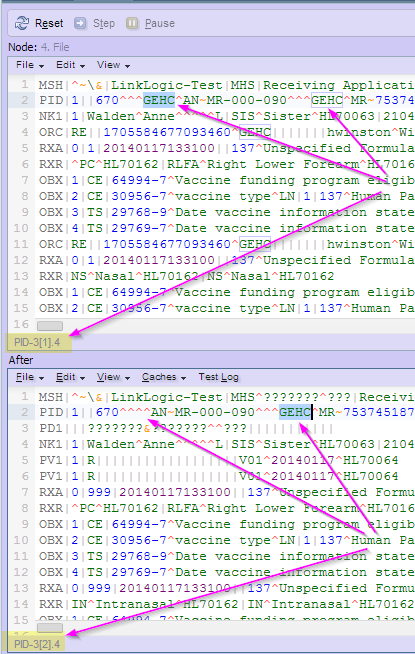The width and height of the screenshot is (415, 654).
Task: Click the top editor horizontal scrollbar thumb
Action: pos(50,326)
